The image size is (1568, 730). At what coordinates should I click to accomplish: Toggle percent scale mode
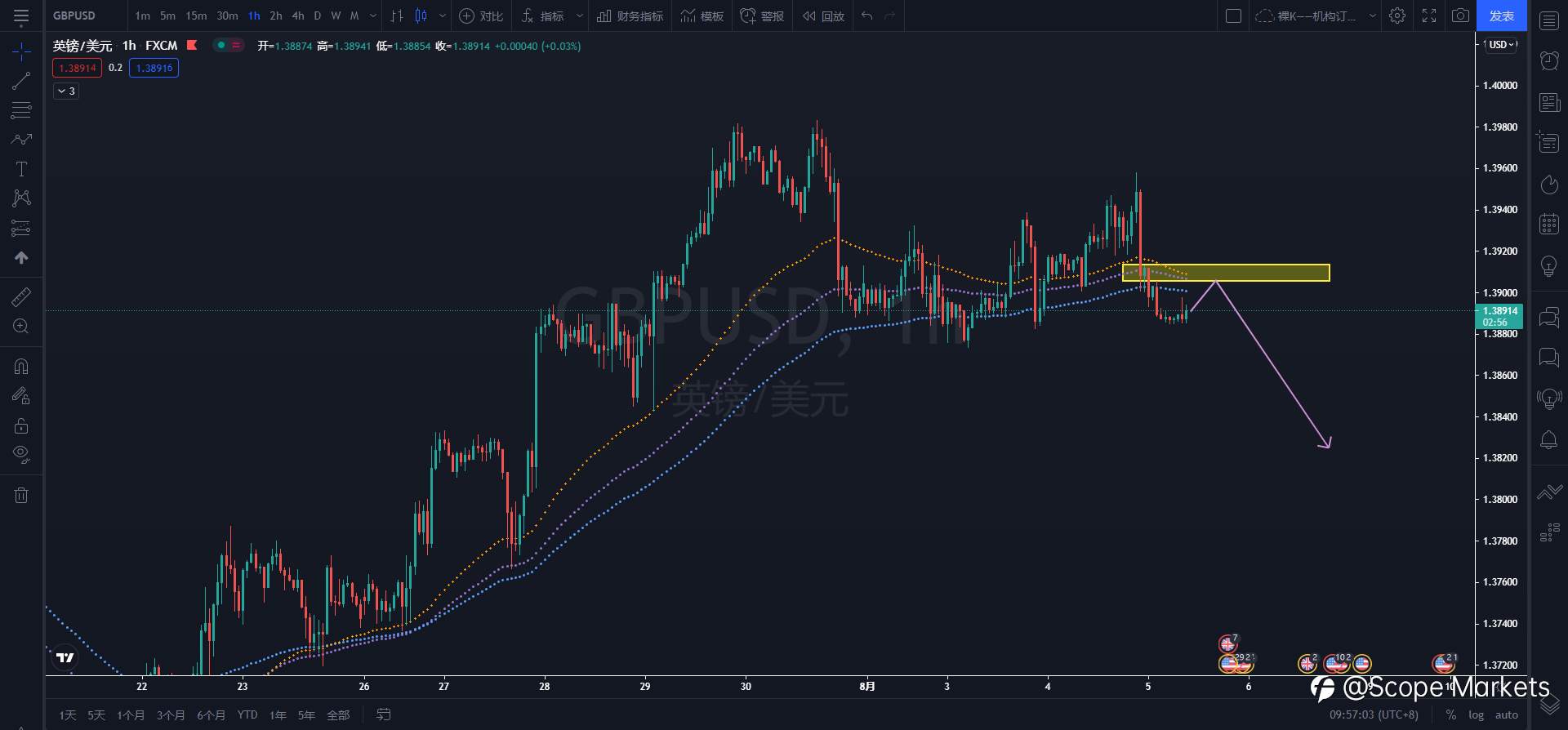(x=1451, y=714)
